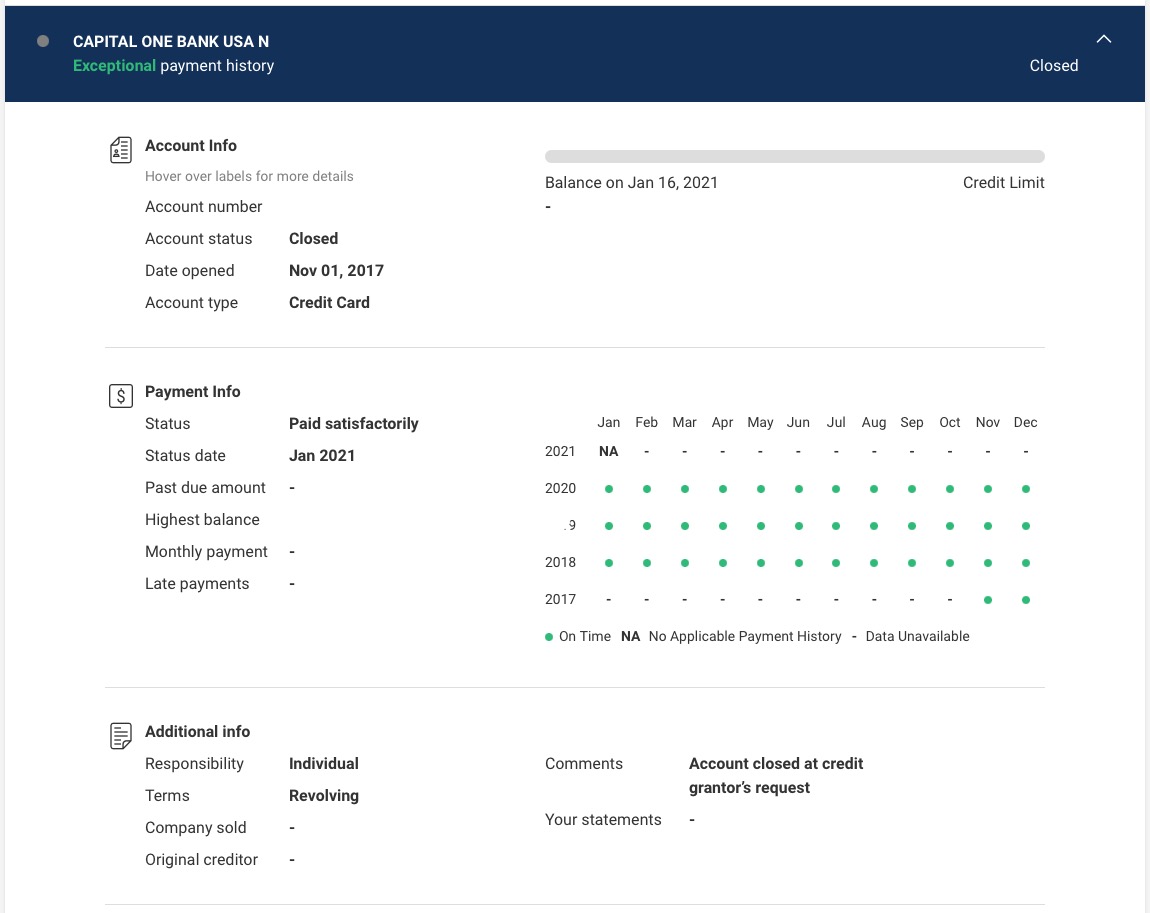Click the Your statements label
The width and height of the screenshot is (1150, 913).
[x=603, y=820]
